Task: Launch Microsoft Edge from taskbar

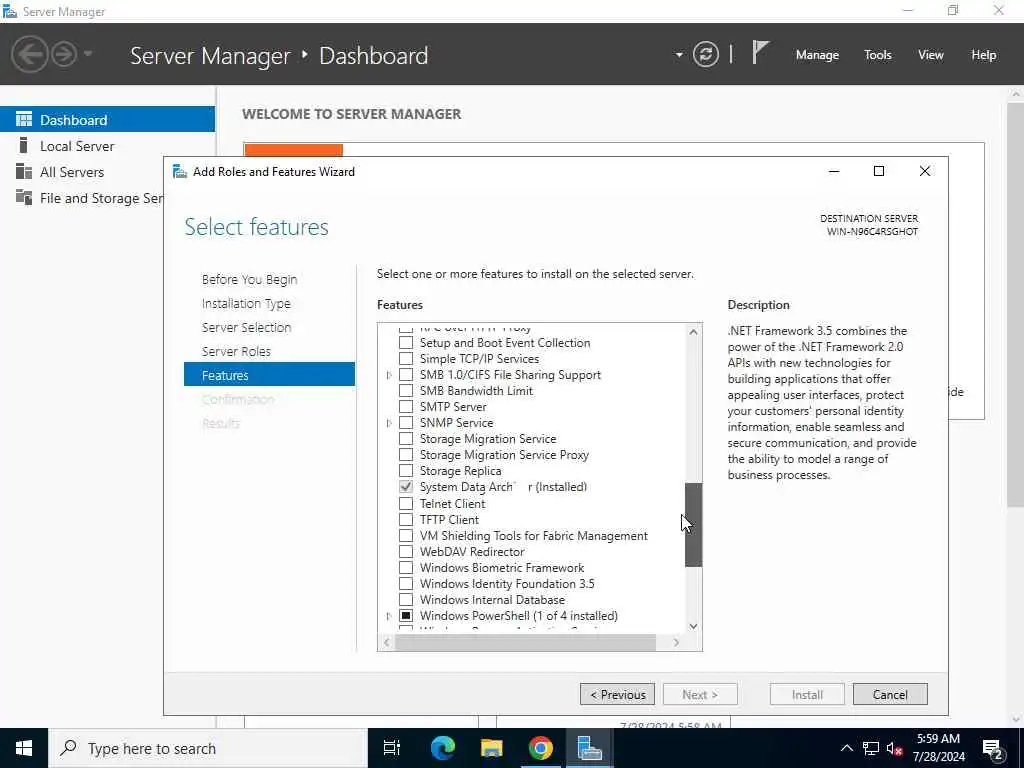Action: [x=442, y=748]
